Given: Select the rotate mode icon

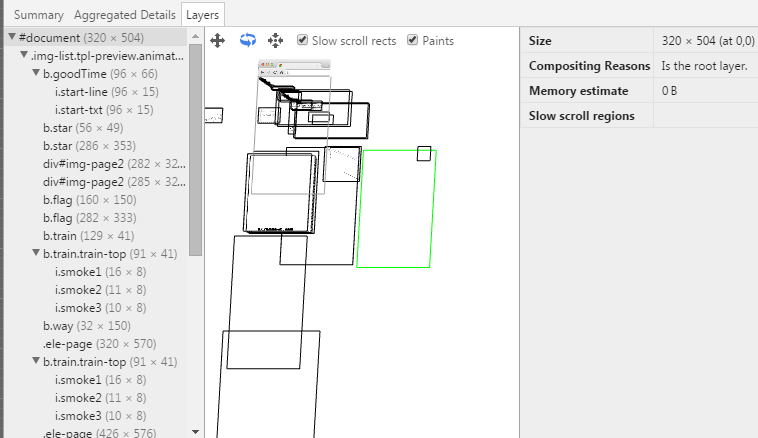Looking at the screenshot, I should [x=248, y=40].
